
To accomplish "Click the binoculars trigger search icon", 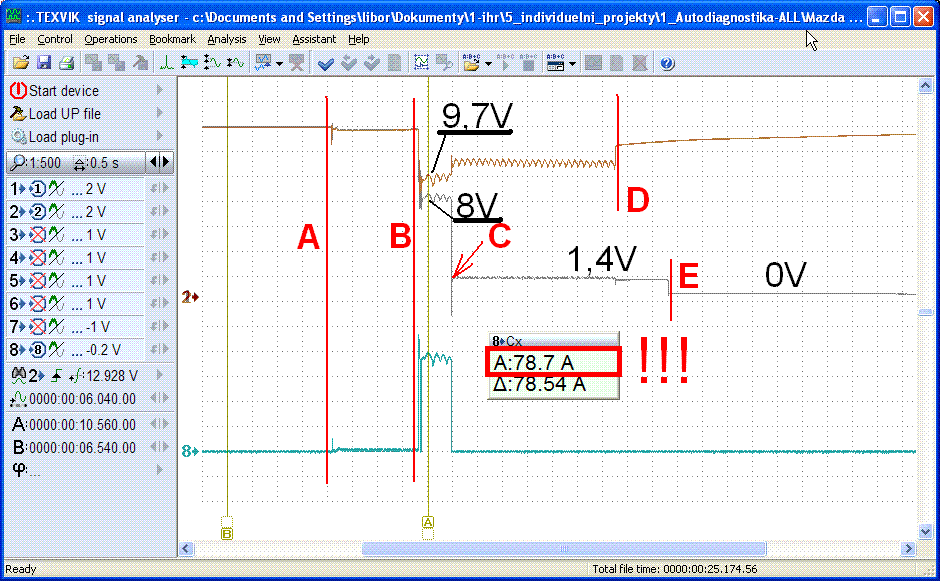I will coord(19,375).
